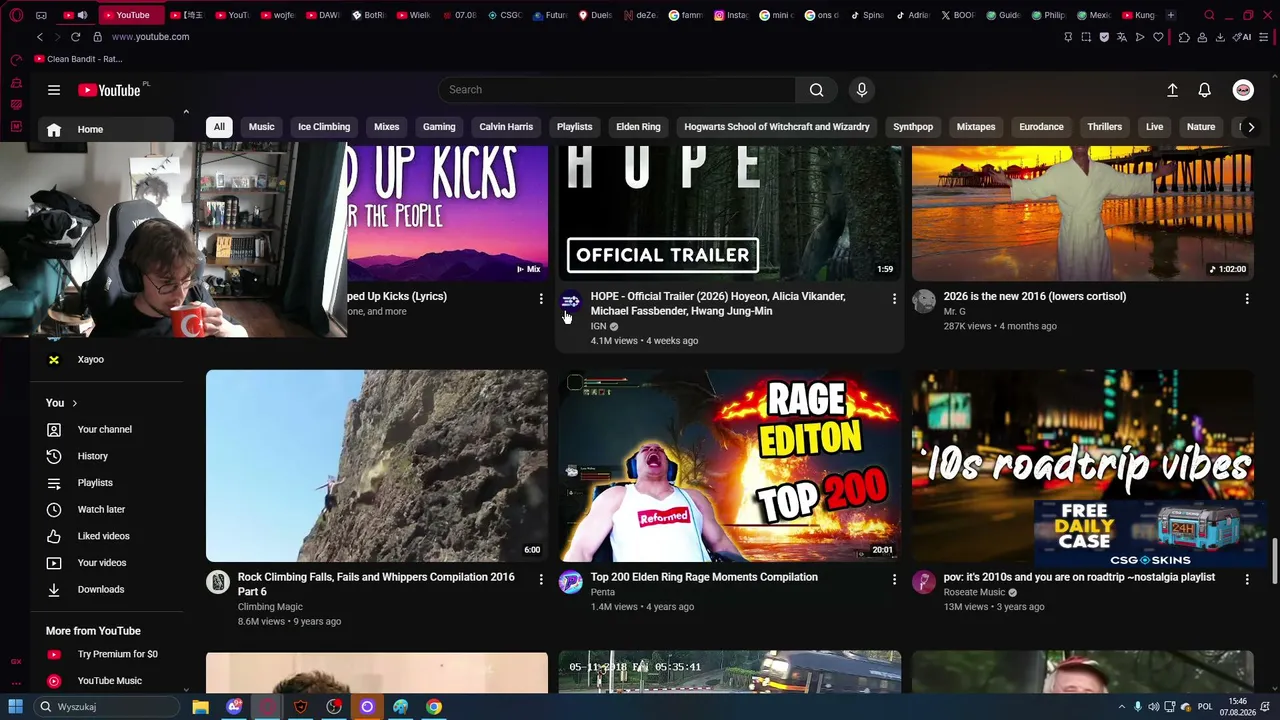Show hidden system tray icons
This screenshot has width=1280, height=720.
[x=1121, y=707]
